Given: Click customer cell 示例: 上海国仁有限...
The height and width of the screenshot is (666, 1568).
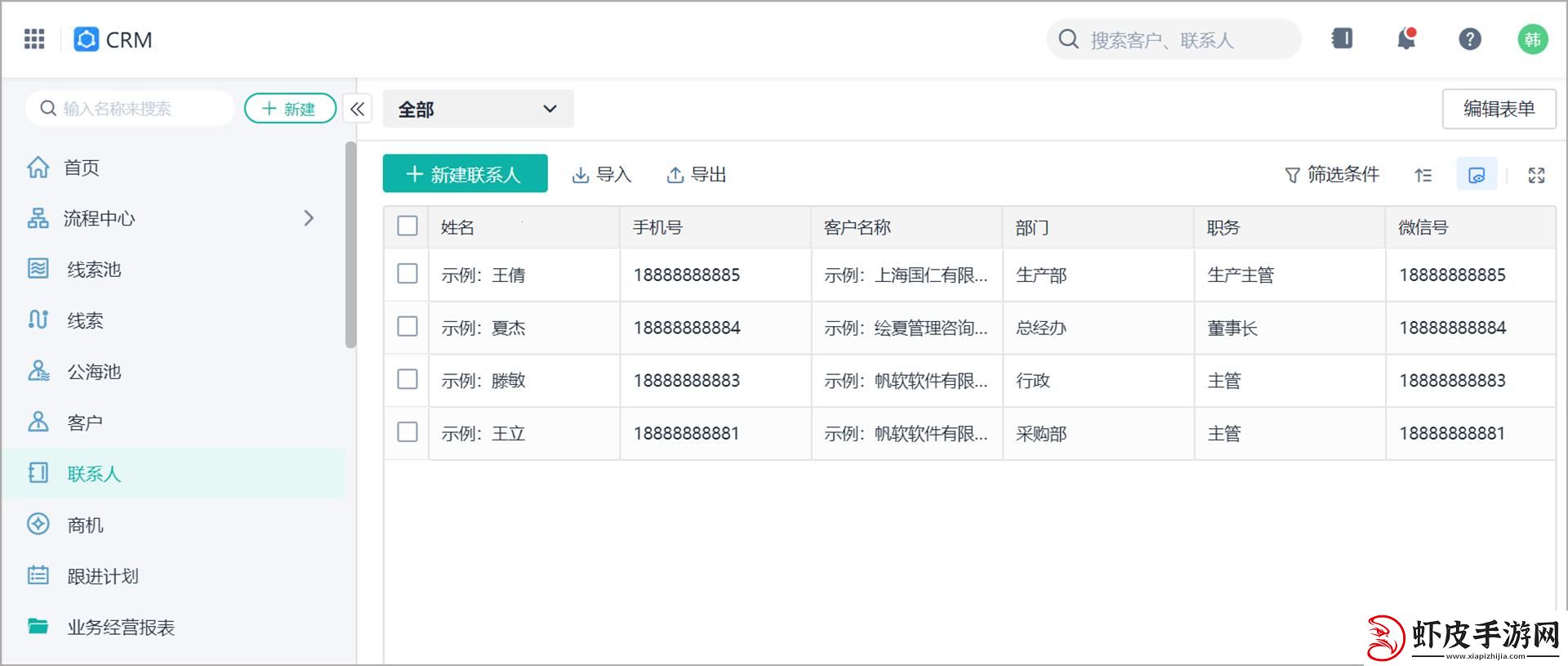Looking at the screenshot, I should coord(906,275).
